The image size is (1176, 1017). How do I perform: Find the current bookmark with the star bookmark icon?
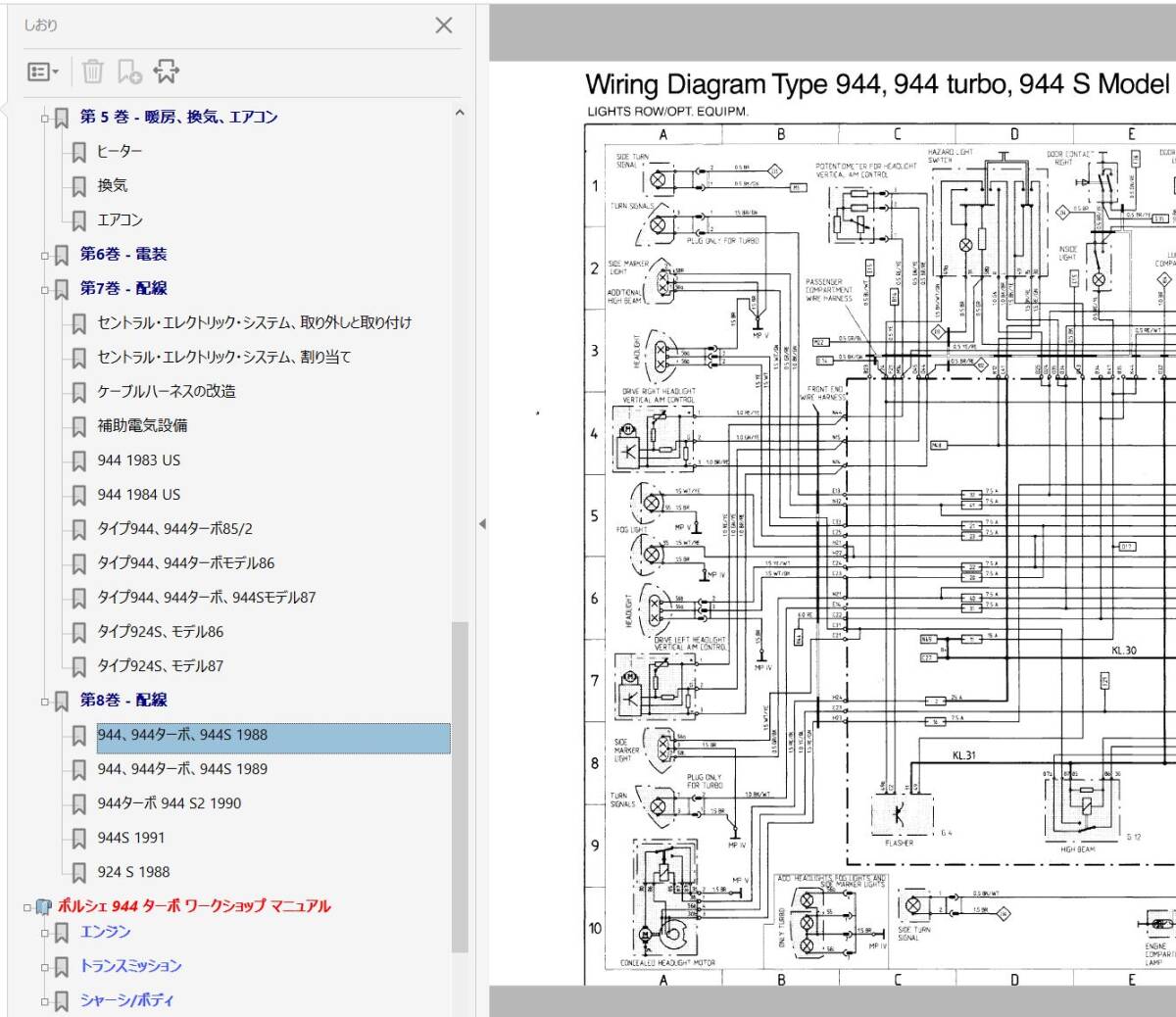[167, 71]
